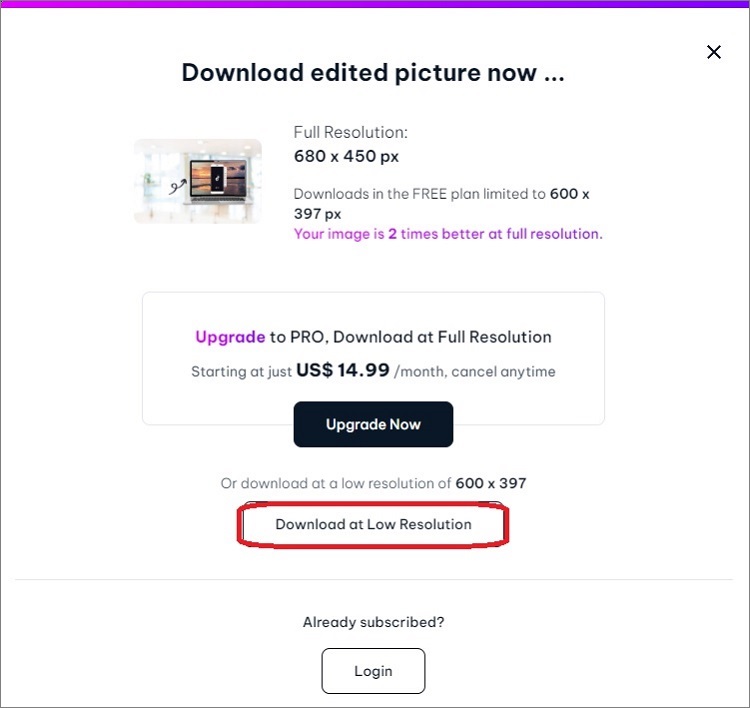This screenshot has width=750, height=708.
Task: Click the bold 600 x 397 below Upgrade Now
Action: (491, 483)
